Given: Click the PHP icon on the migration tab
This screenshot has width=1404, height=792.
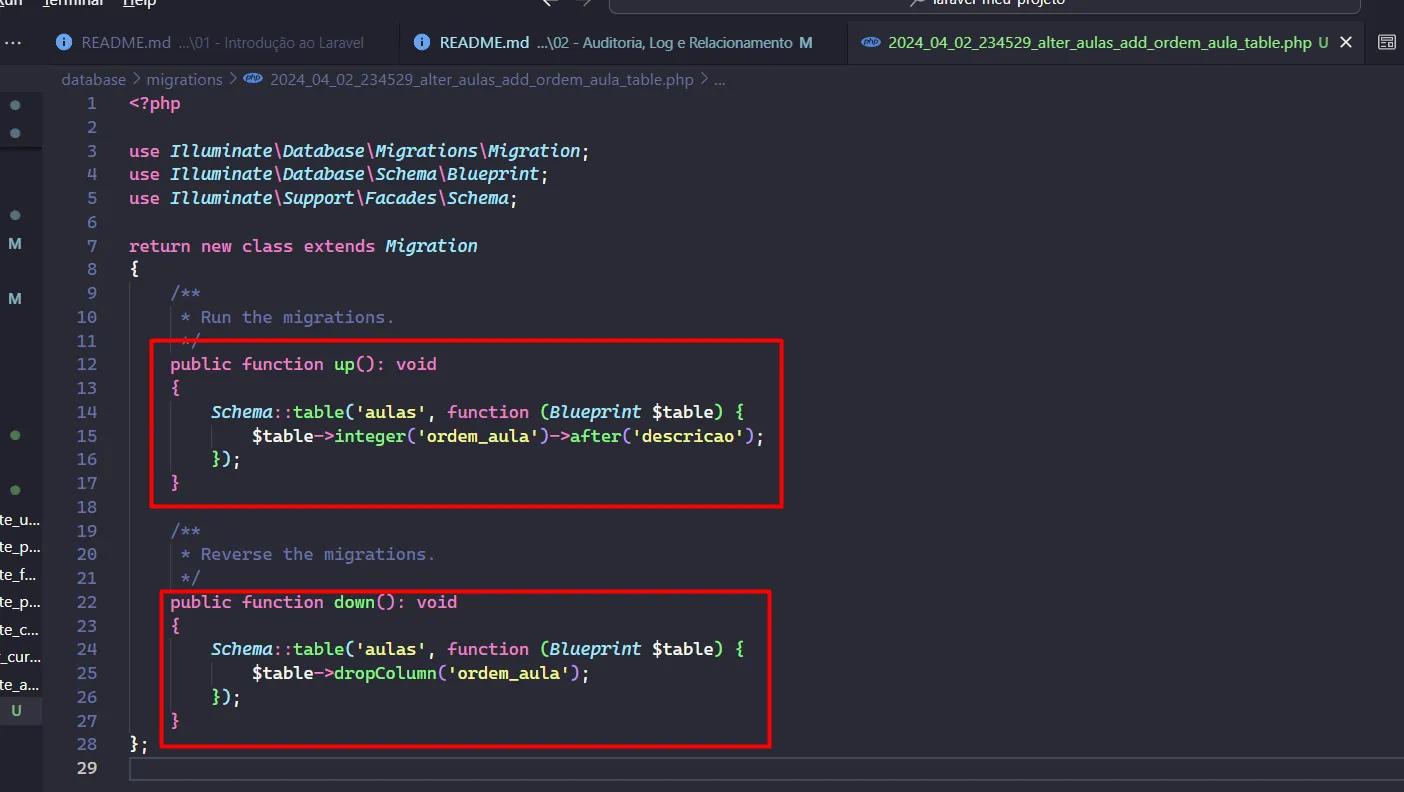Looking at the screenshot, I should click(871, 42).
